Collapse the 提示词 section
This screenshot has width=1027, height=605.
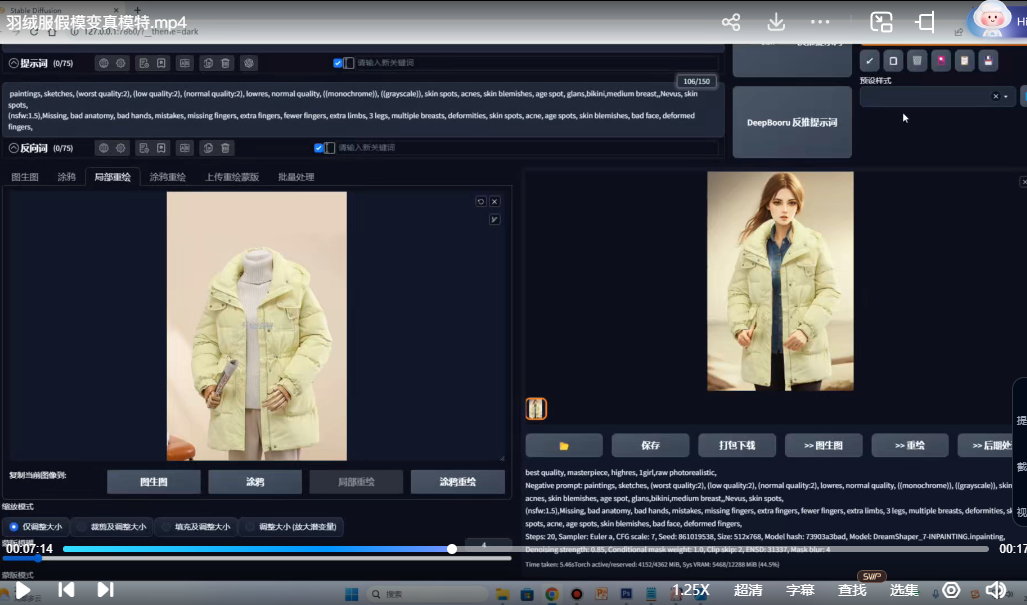[x=14, y=63]
